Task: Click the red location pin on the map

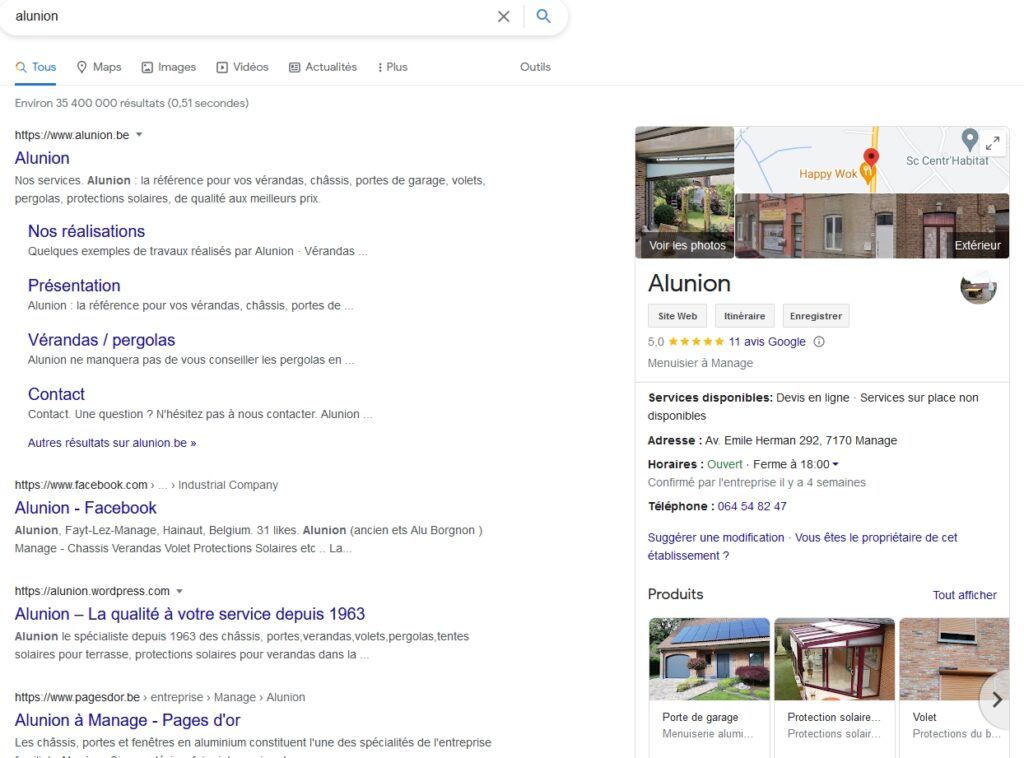Action: (871, 157)
